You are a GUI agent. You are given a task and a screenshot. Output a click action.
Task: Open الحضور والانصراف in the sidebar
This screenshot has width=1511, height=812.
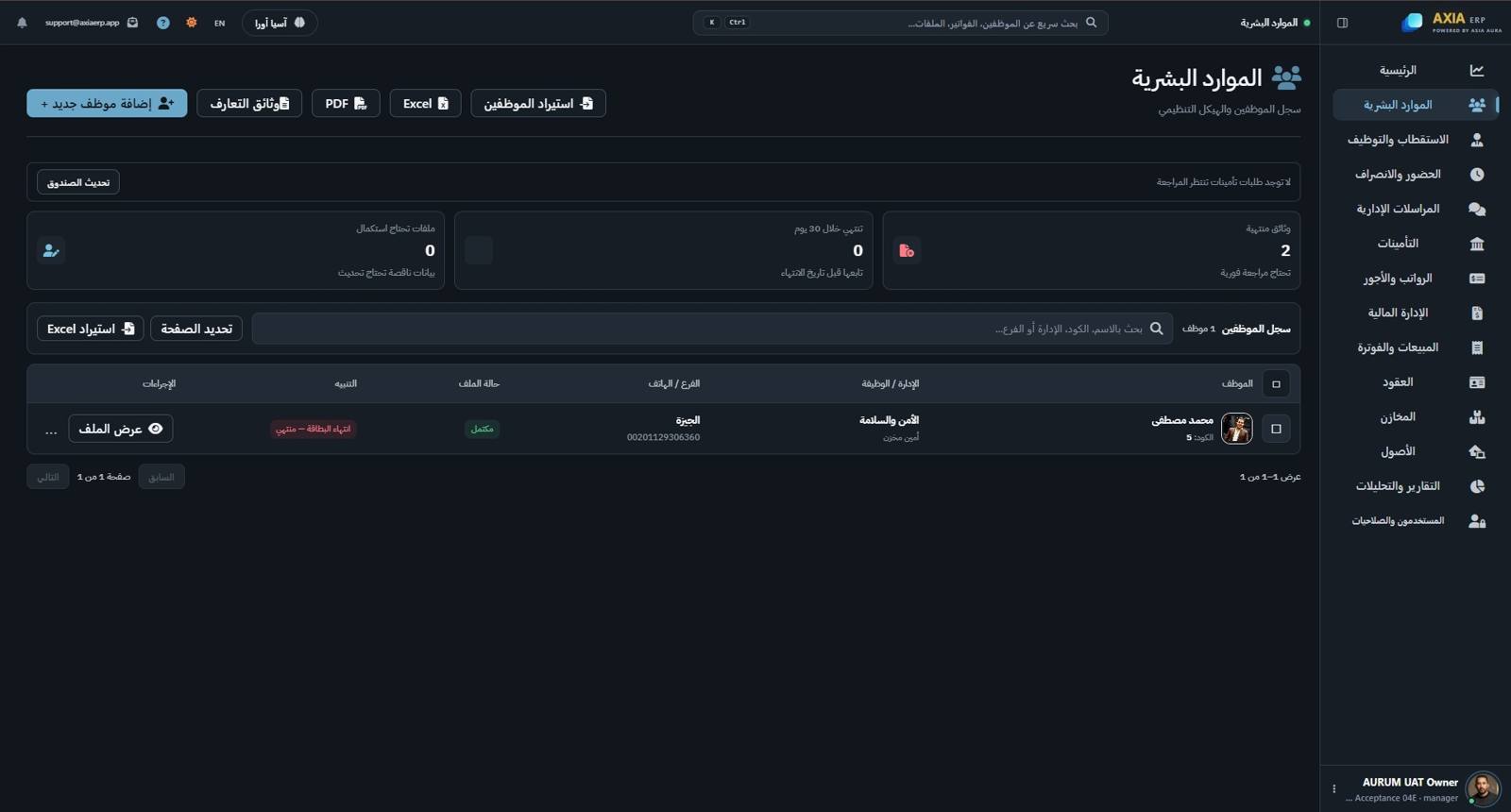point(1414,175)
